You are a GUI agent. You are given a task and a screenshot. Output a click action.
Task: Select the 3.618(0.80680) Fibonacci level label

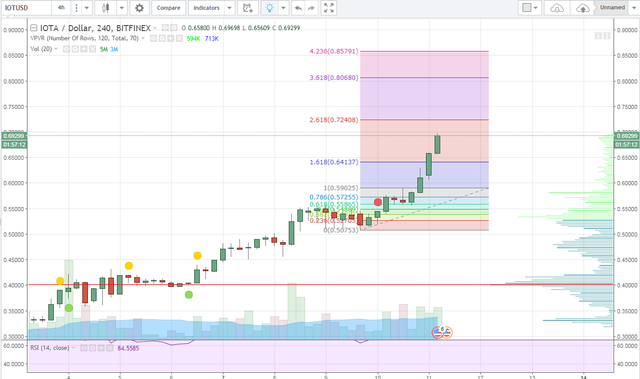pyautogui.click(x=334, y=78)
